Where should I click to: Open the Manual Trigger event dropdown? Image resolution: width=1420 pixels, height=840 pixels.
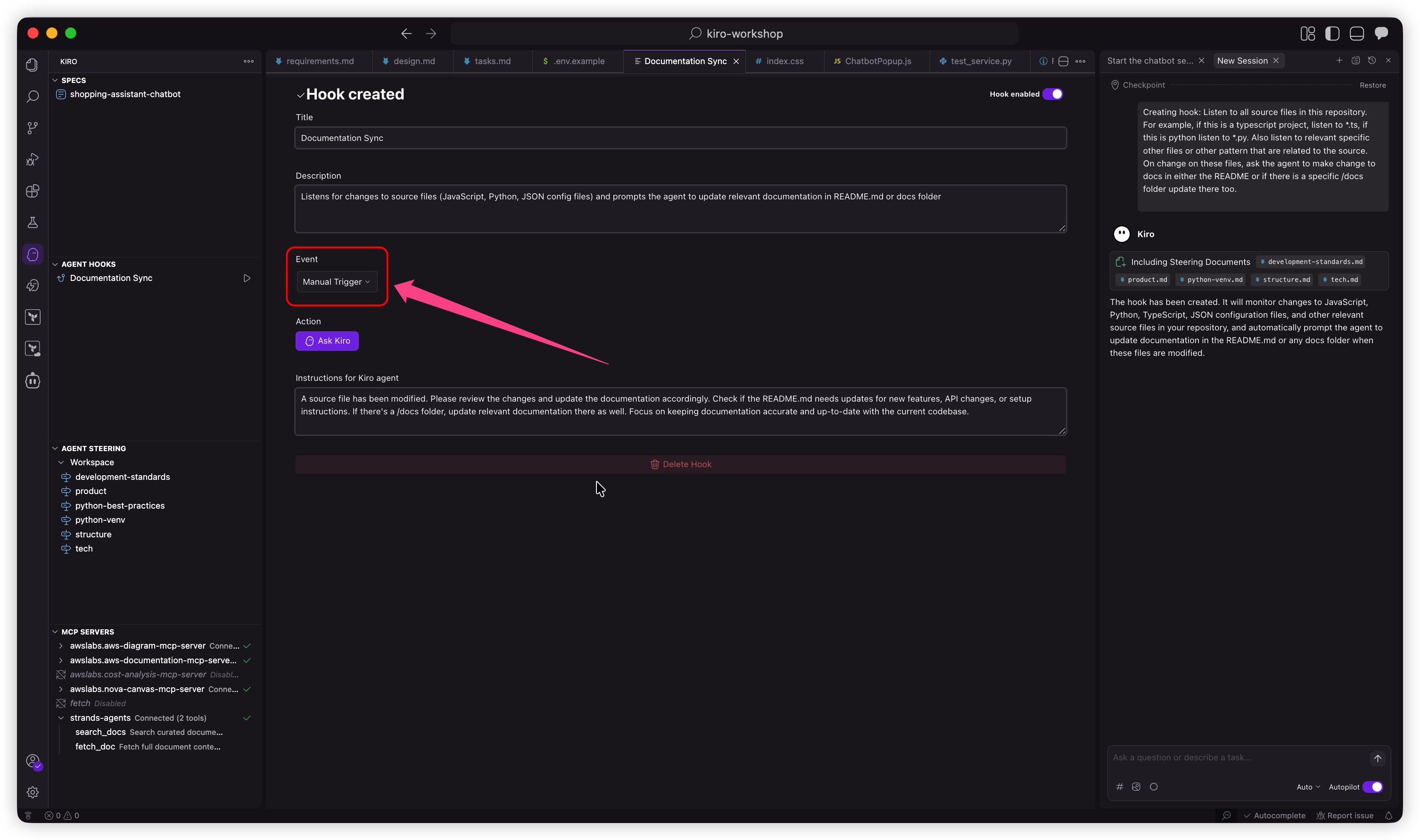pyautogui.click(x=336, y=282)
